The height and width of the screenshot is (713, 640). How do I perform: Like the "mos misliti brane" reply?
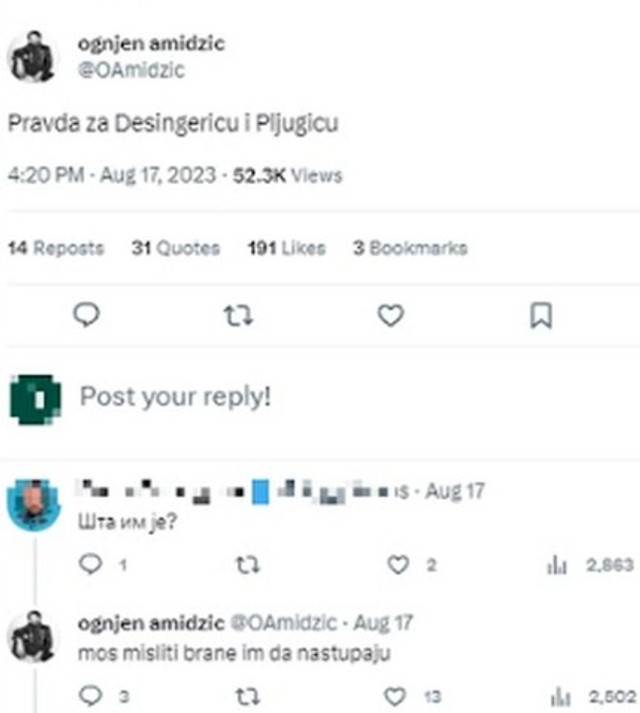click(398, 696)
